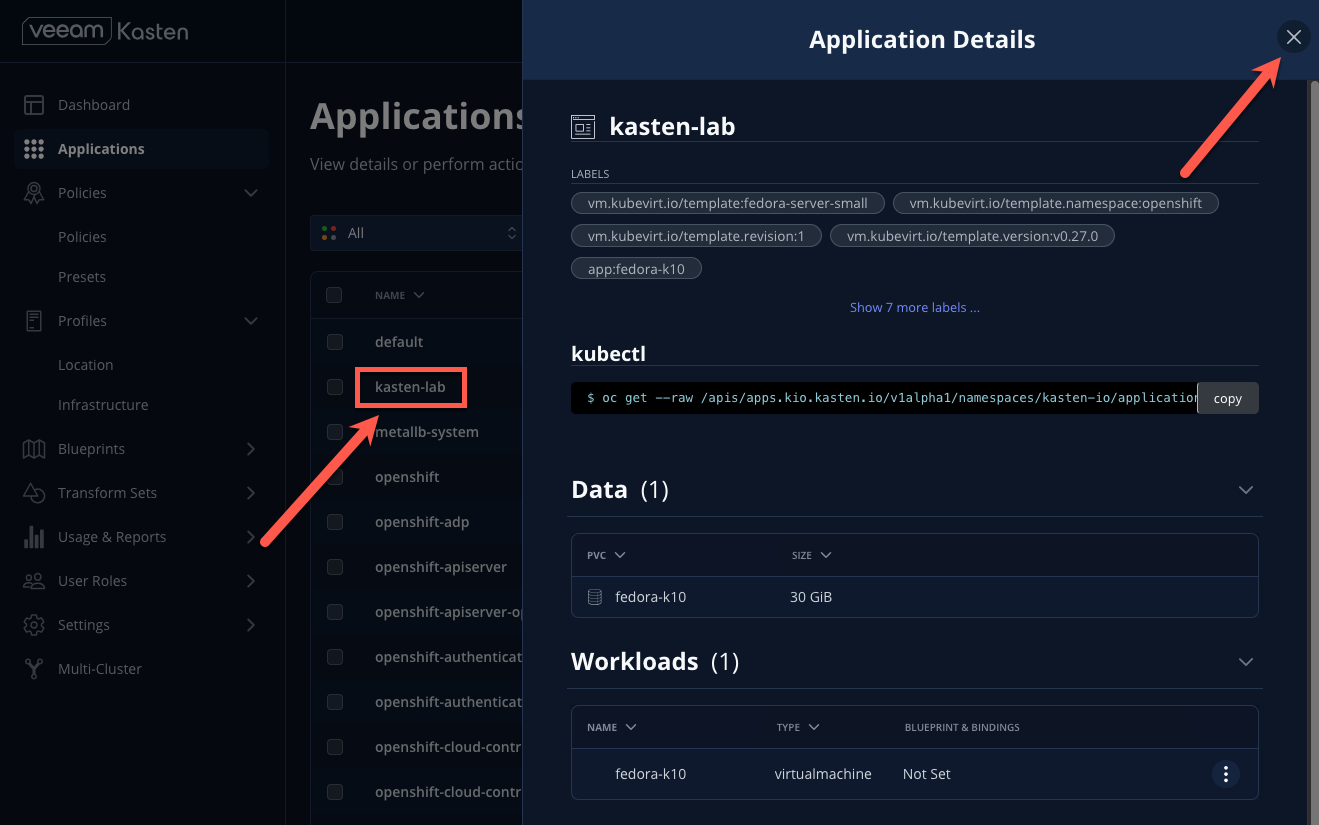Open the fedora-k10 workload actions menu

(1225, 774)
